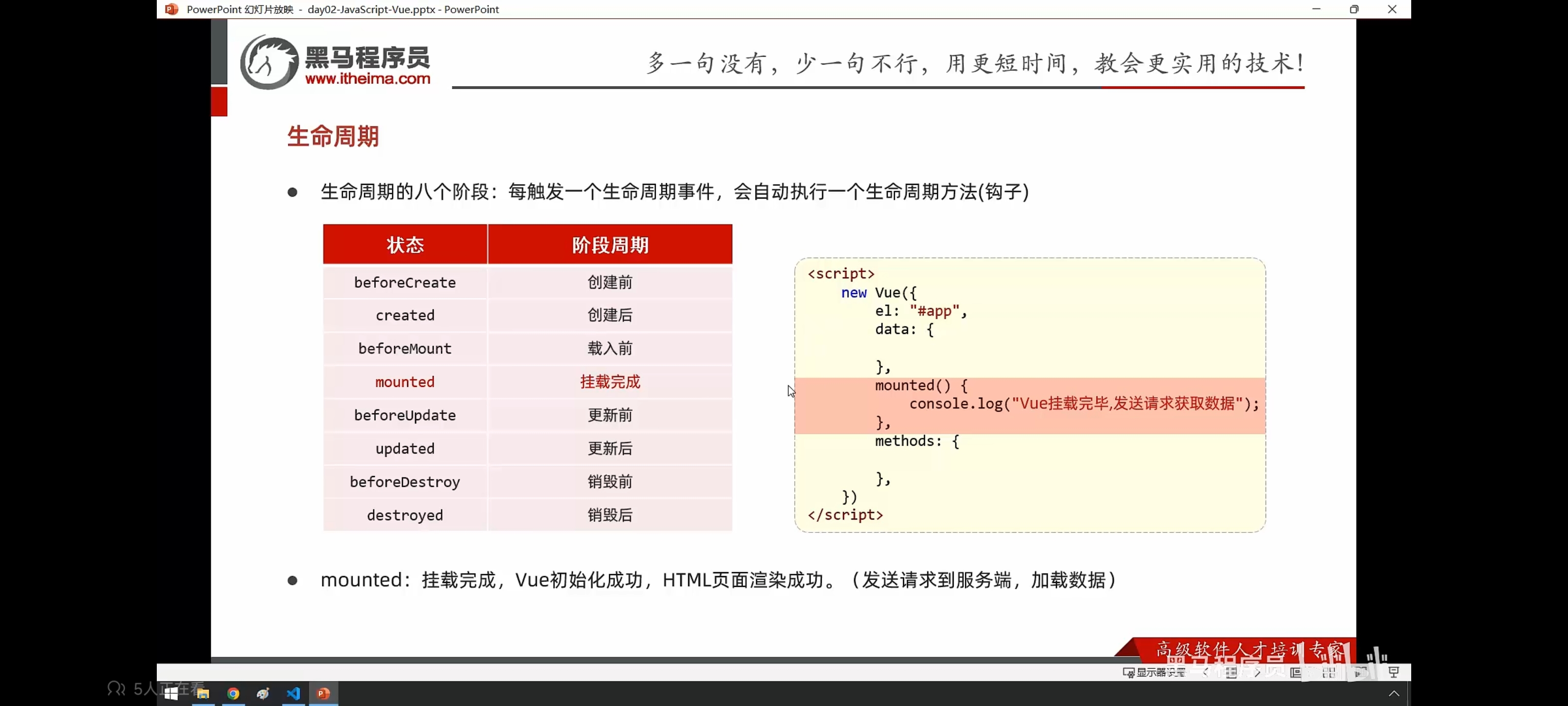This screenshot has height=706, width=1568.
Task: Click the 黑马程序员 horse logo
Action: click(269, 62)
